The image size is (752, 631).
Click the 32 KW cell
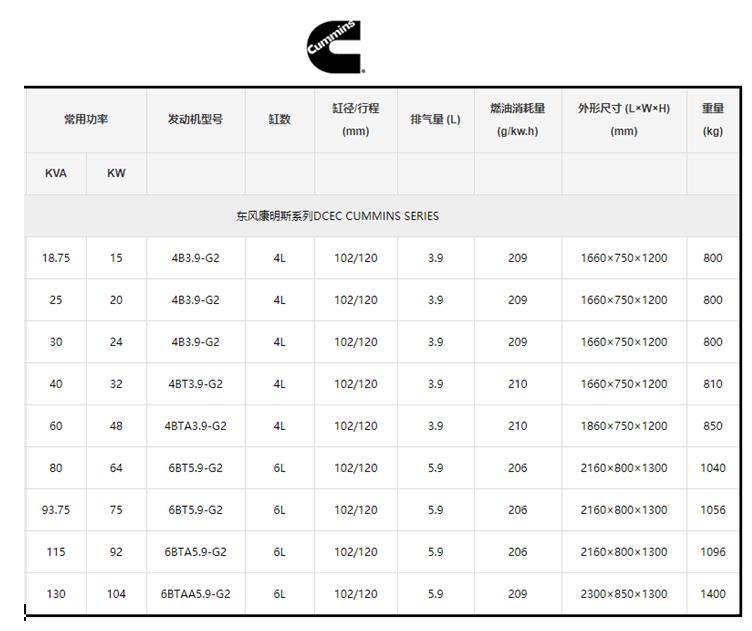[x=116, y=384]
